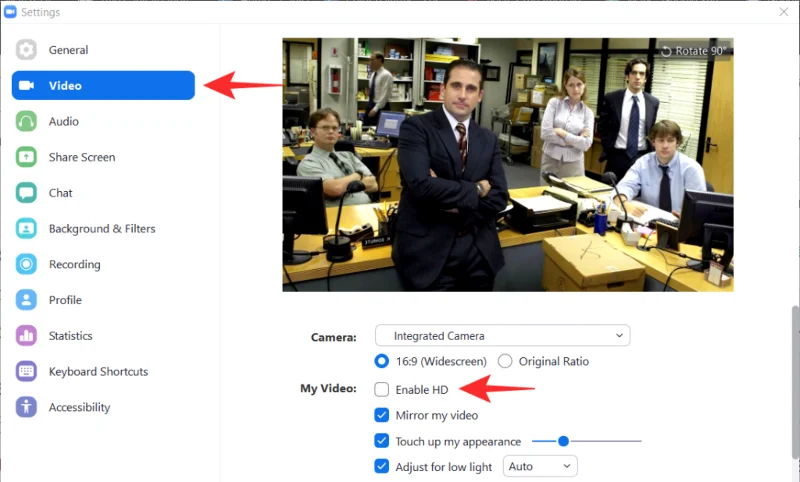800x482 pixels.
Task: Open the General settings tab
Action: (103, 50)
